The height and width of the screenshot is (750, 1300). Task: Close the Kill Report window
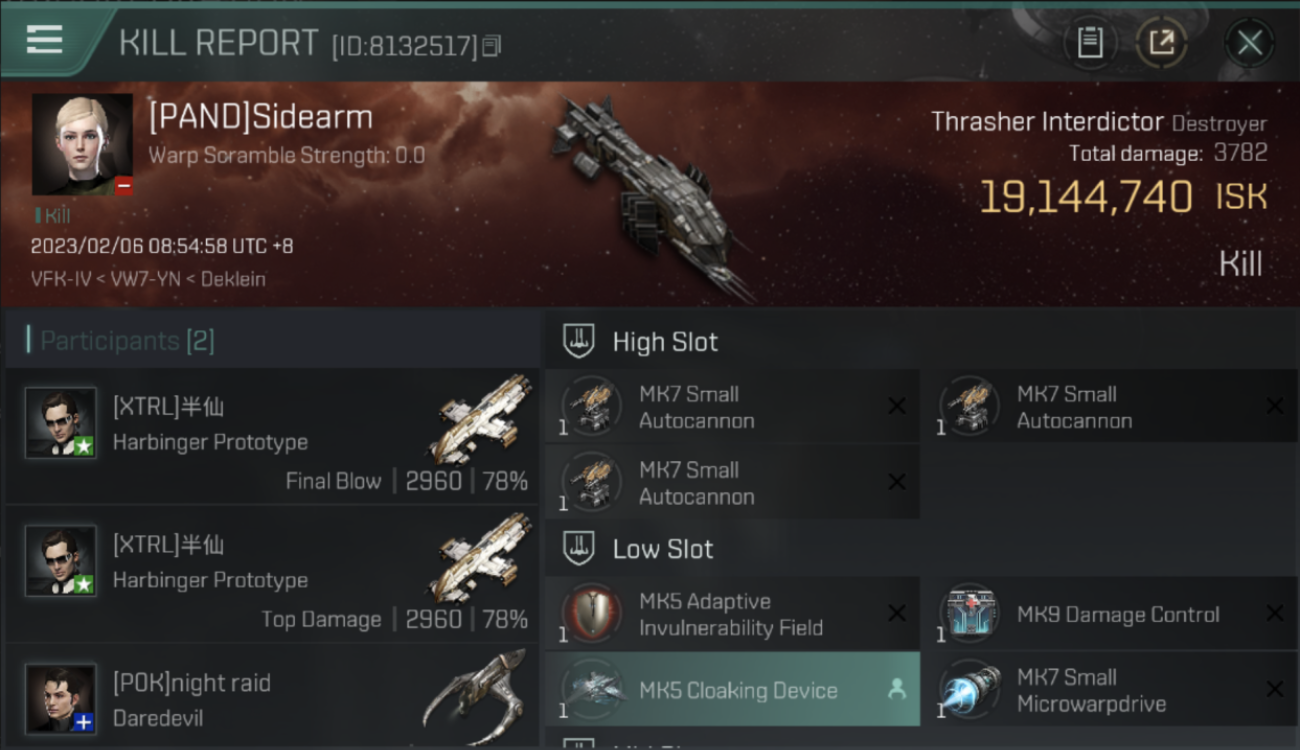(1249, 43)
